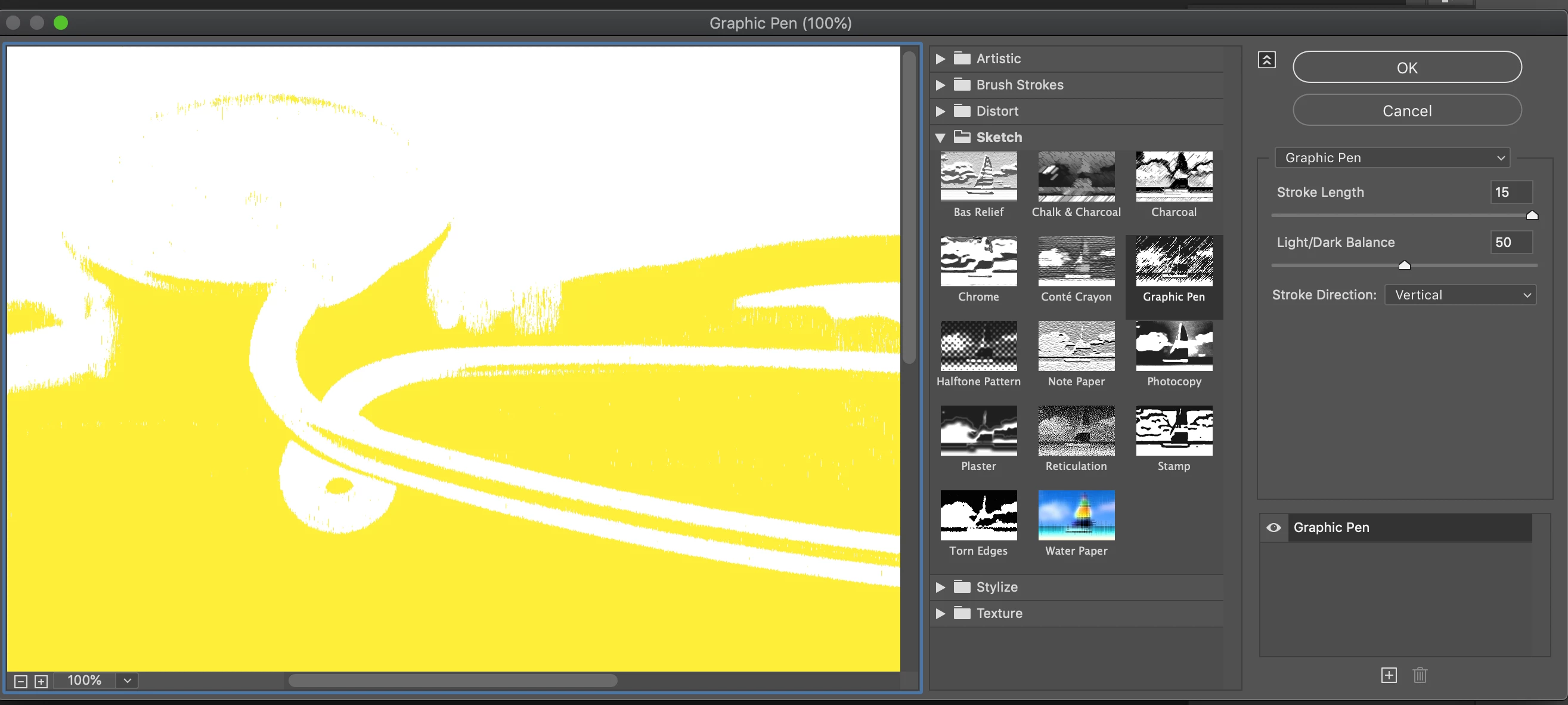Apply the Halftone Pattern filter
Screen dimensions: 1568x705
pyautogui.click(x=978, y=345)
